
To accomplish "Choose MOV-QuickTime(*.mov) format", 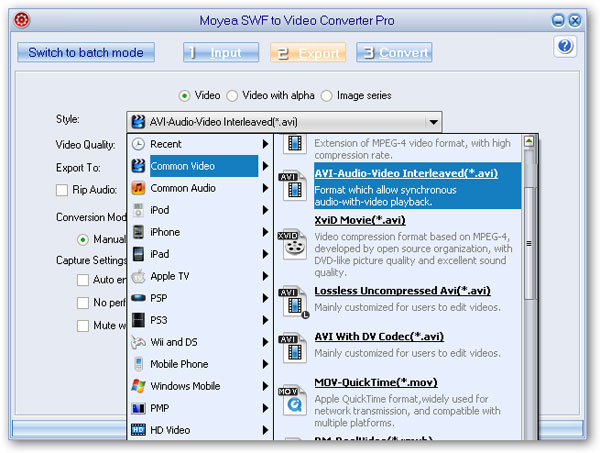I will (x=376, y=383).
